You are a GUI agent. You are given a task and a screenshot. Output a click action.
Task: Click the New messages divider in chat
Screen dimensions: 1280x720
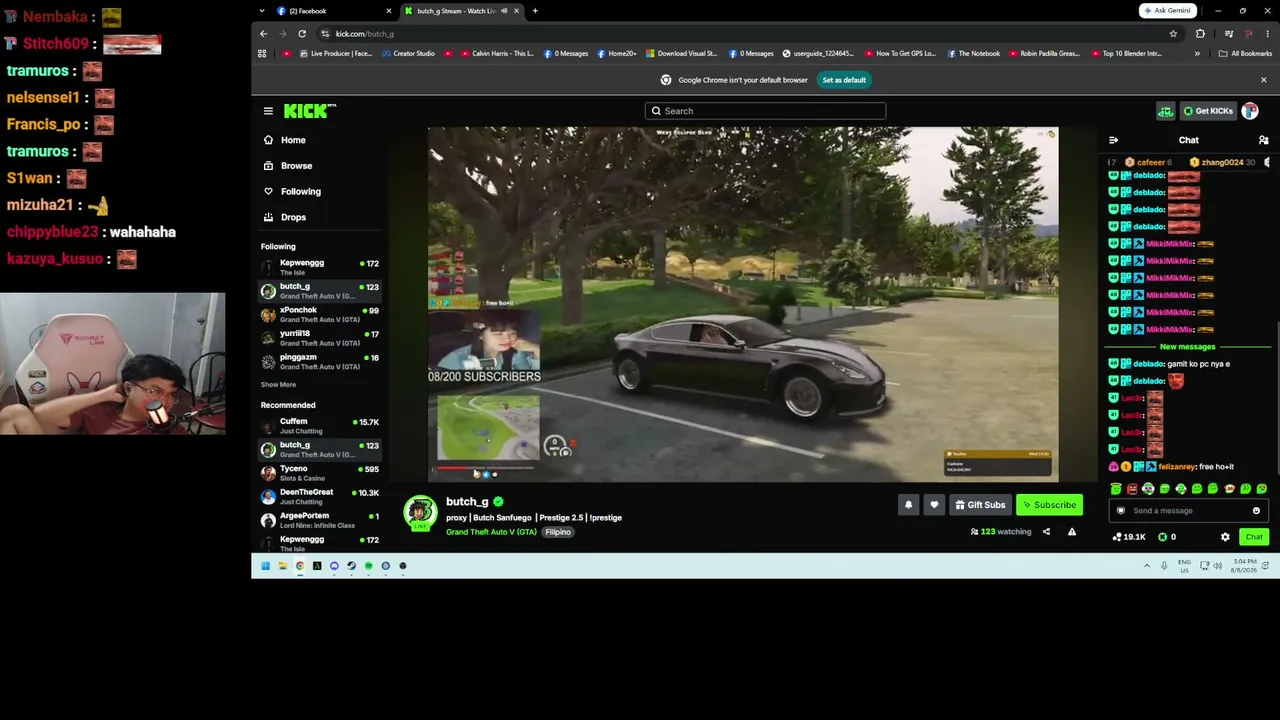1188,347
